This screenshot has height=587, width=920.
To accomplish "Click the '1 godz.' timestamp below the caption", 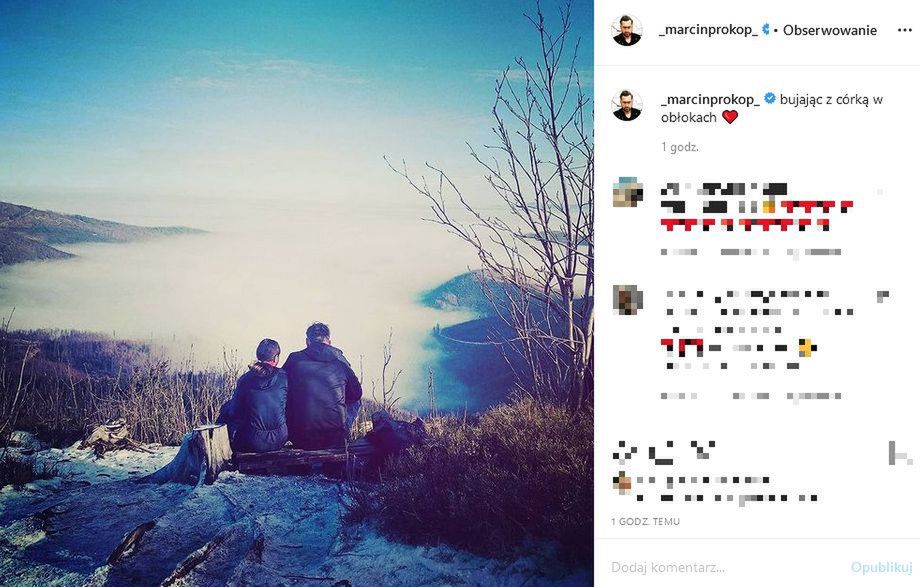I will pyautogui.click(x=679, y=147).
